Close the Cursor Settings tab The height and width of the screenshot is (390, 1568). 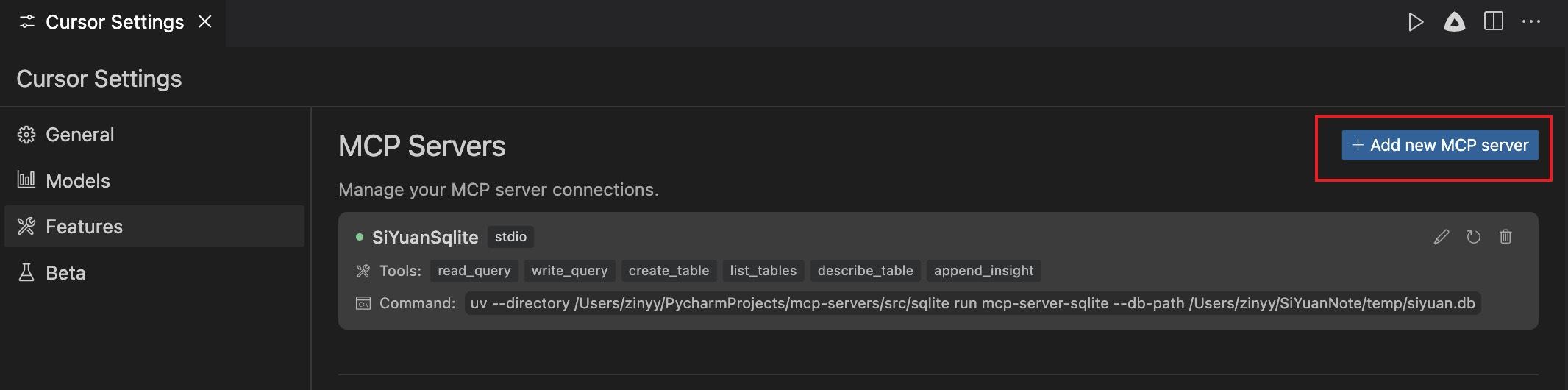click(x=205, y=22)
